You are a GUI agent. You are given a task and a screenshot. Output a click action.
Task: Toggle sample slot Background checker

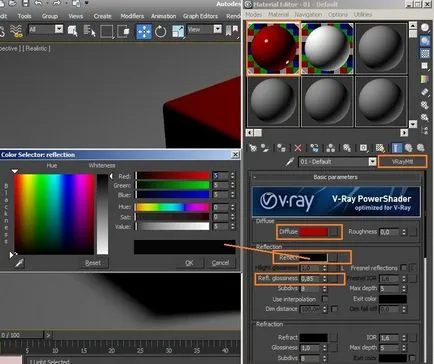pyautogui.click(x=425, y=53)
